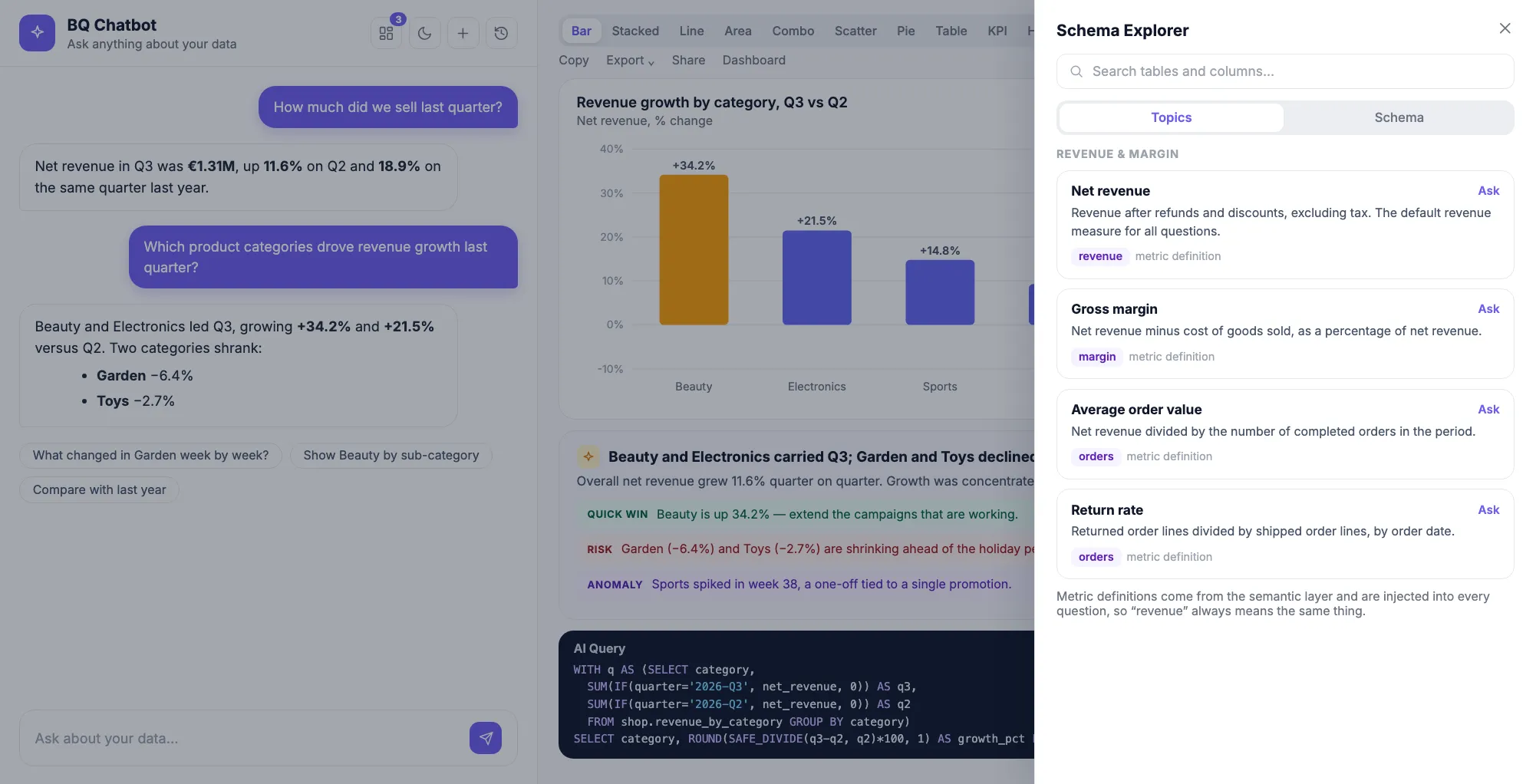The width and height of the screenshot is (1536, 784).
Task: Click the 'Average order value' topic title
Action: (1136, 410)
